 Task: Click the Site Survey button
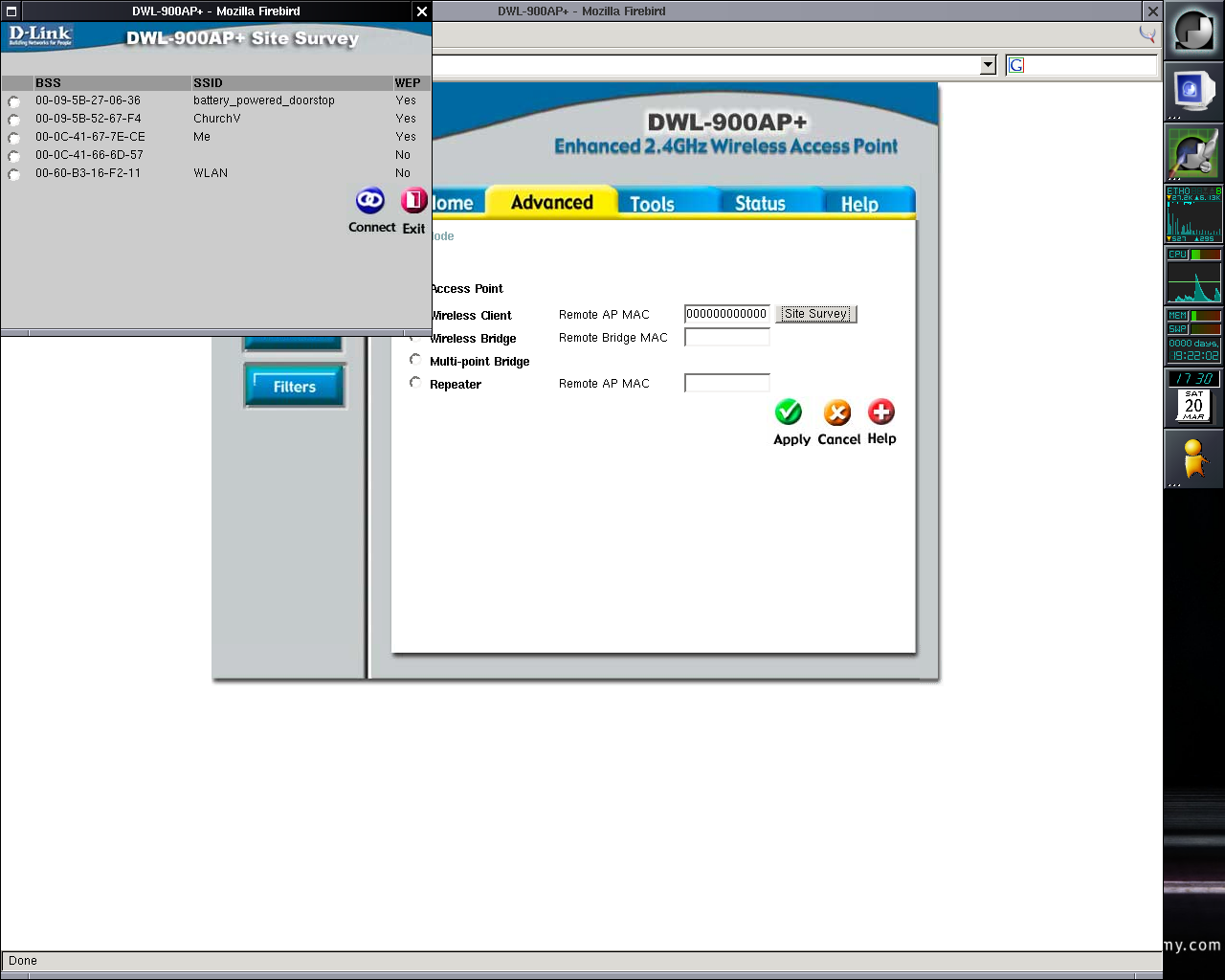point(815,314)
